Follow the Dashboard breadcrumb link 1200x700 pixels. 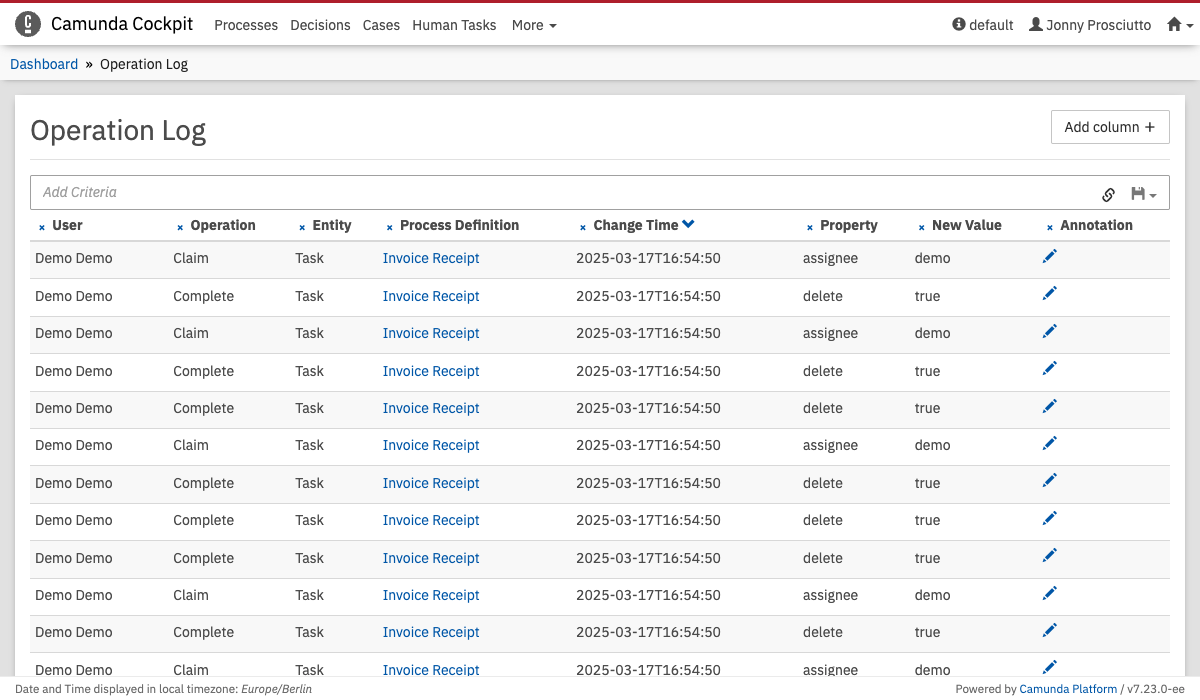click(x=44, y=64)
